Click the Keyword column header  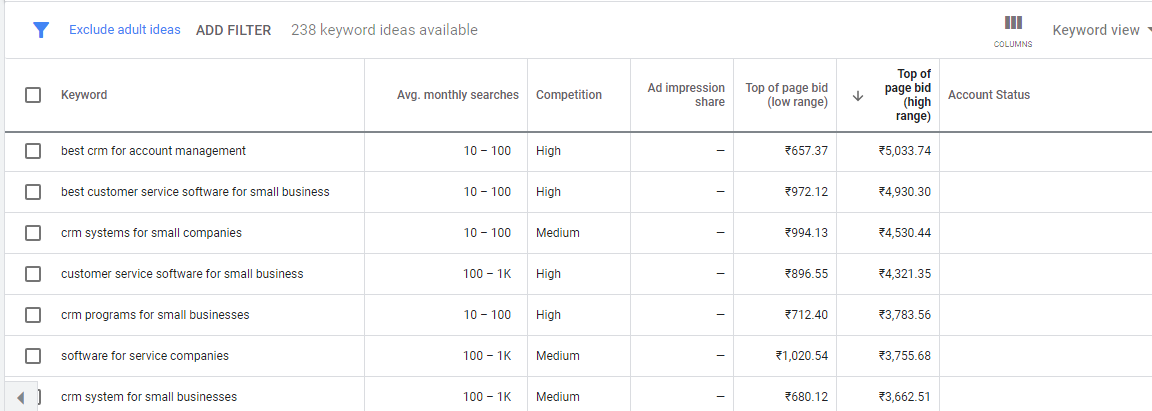[x=84, y=95]
